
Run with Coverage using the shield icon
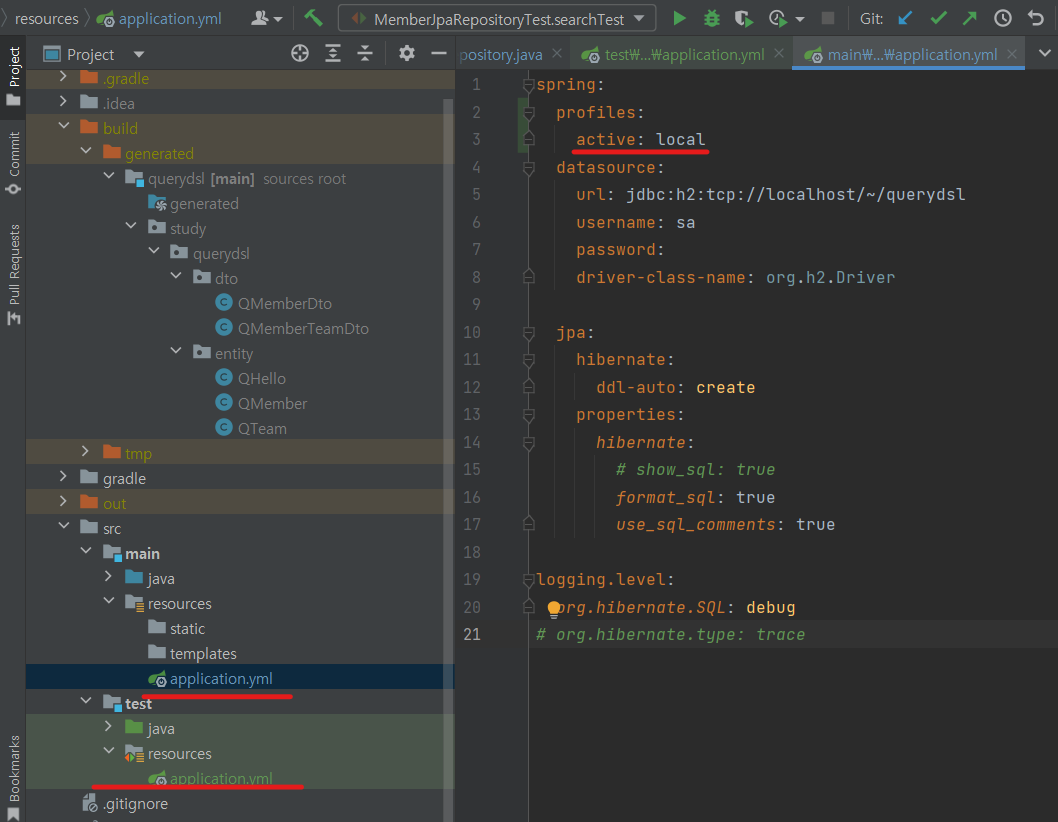tap(742, 18)
